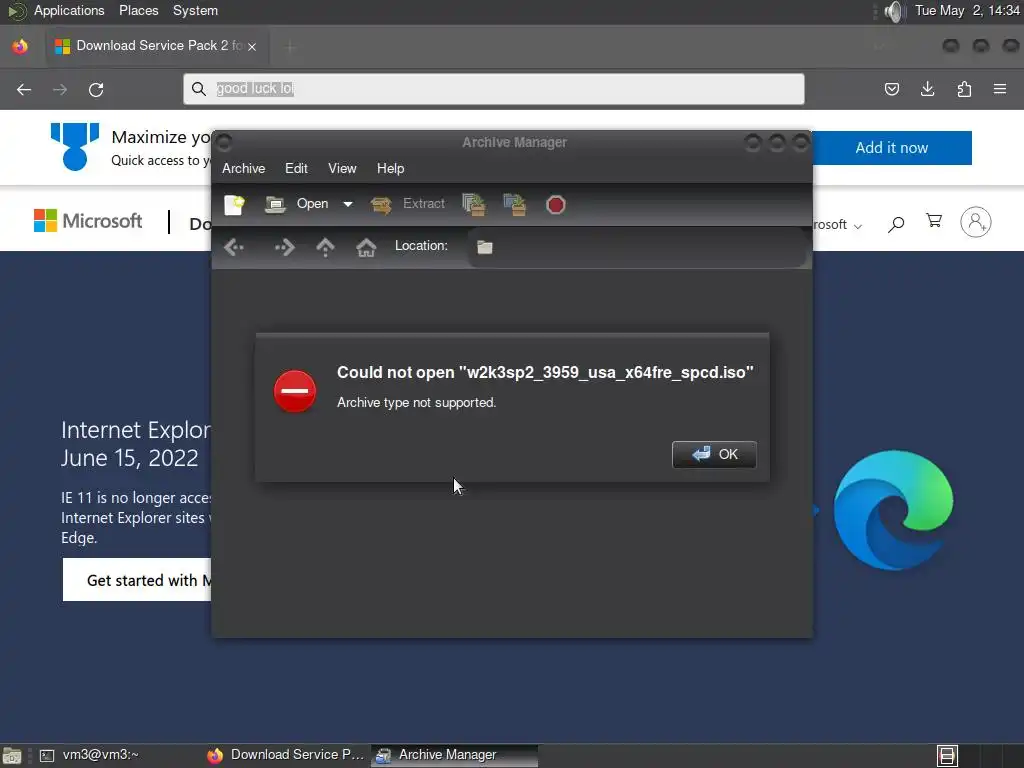Click the Microsoft account sign-in icon

976,222
